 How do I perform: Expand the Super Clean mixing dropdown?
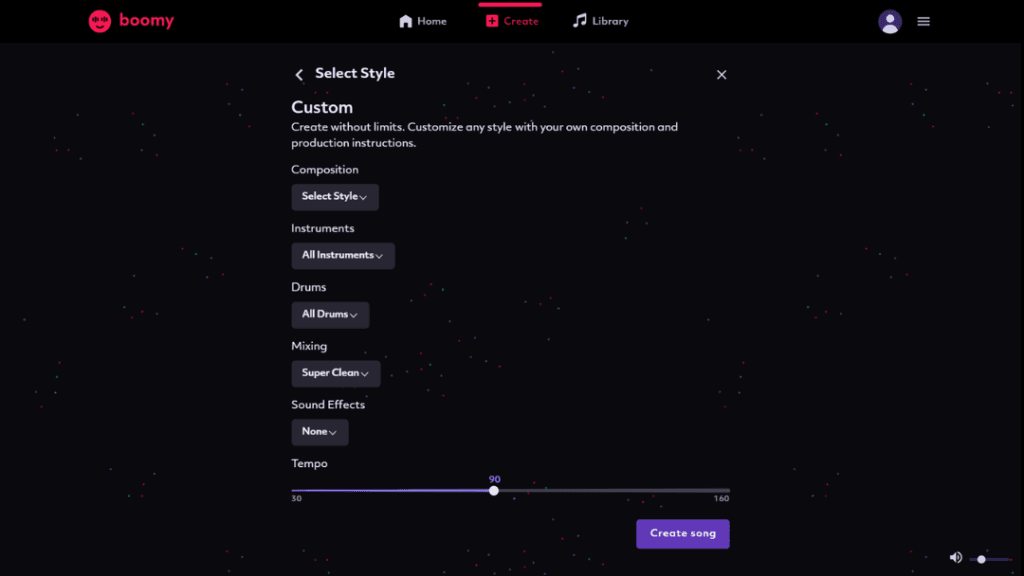coord(336,373)
